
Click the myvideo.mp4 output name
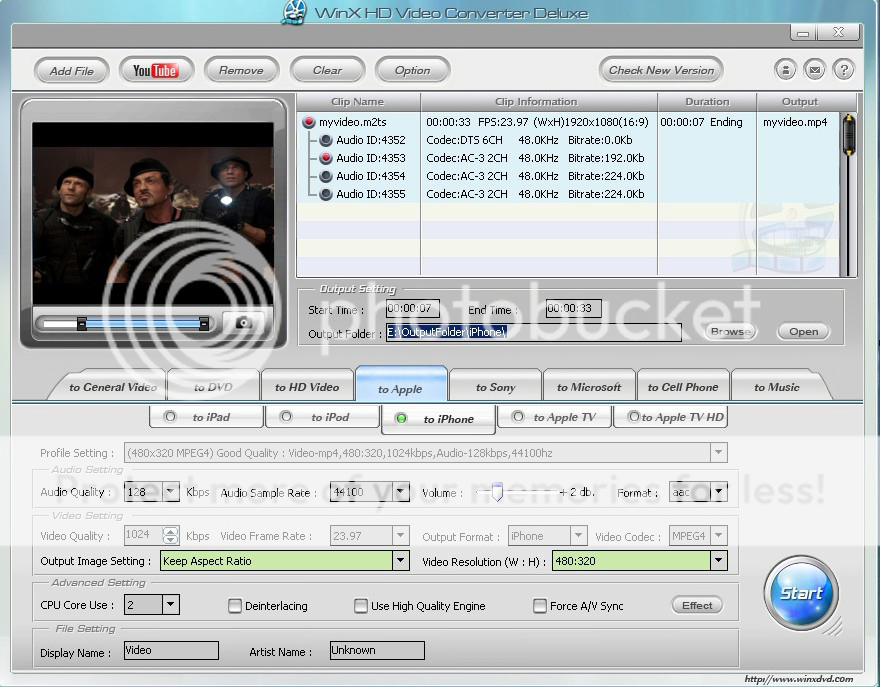point(795,122)
